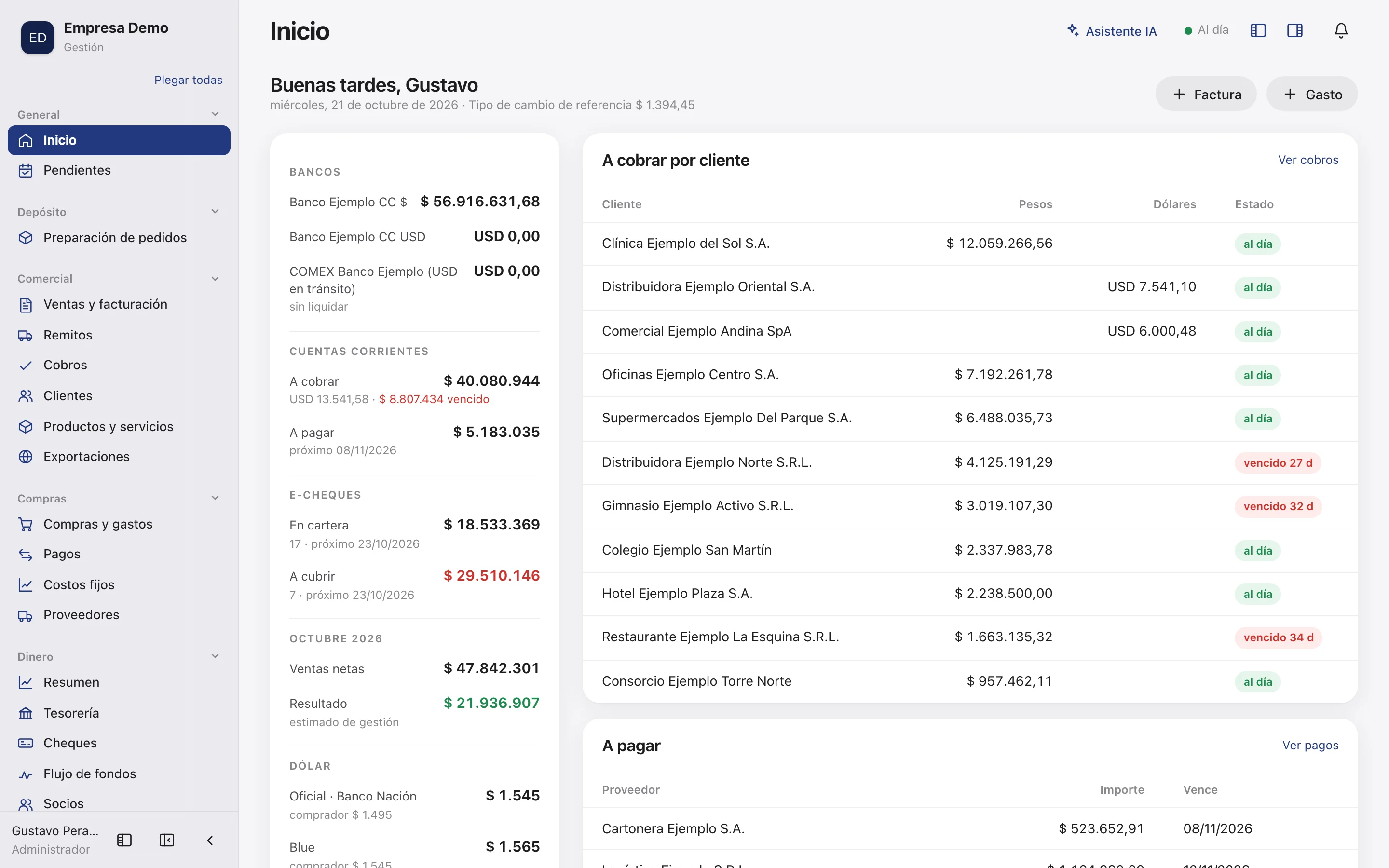
Task: Open Tesorería in the sidebar
Action: coord(119,713)
